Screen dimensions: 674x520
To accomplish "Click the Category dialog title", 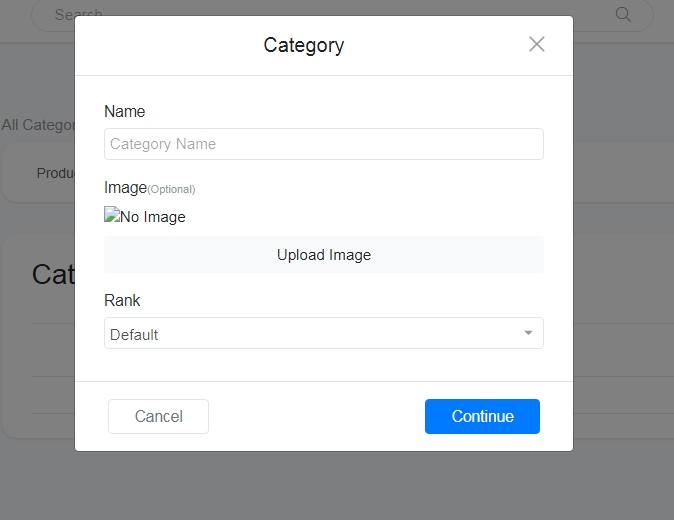I will pos(304,45).
